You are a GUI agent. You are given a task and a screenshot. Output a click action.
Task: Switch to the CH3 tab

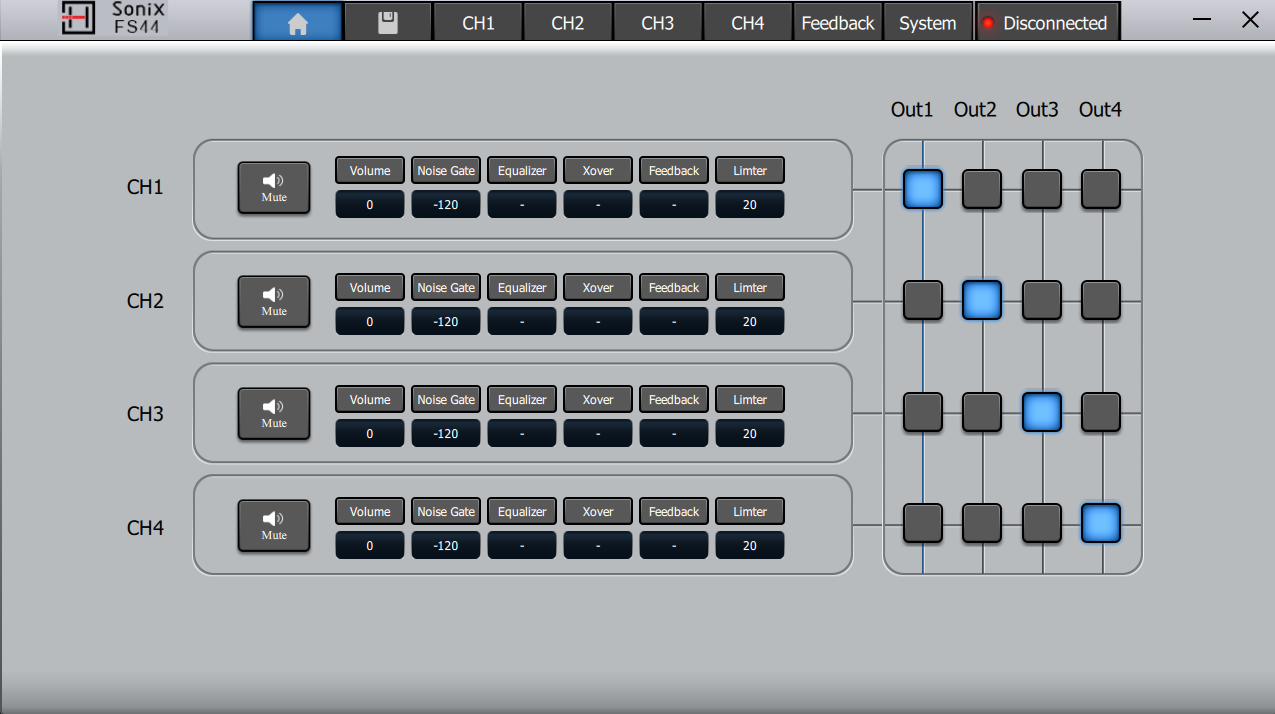pos(657,23)
